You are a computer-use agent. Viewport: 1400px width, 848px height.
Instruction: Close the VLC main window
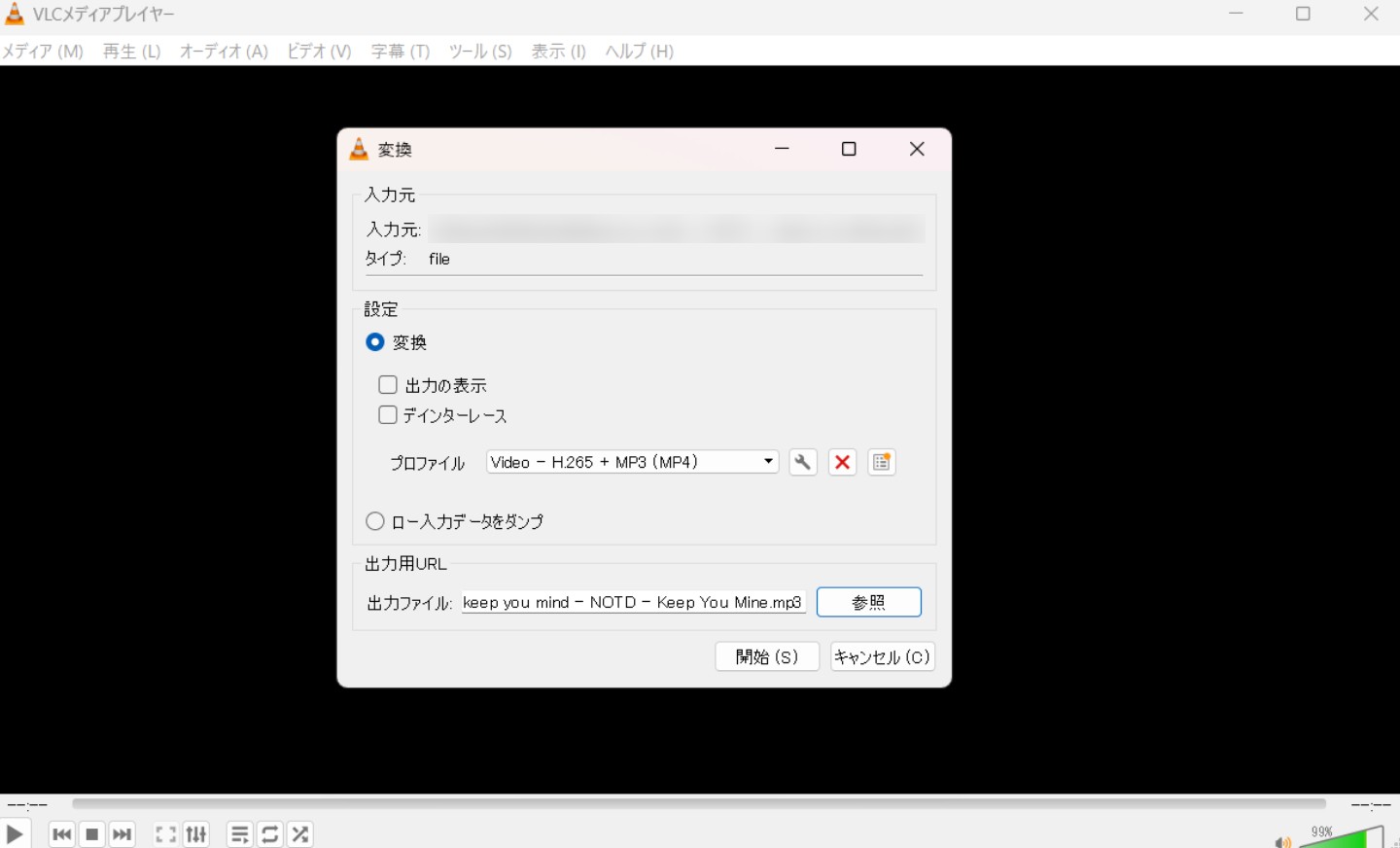point(1371,14)
